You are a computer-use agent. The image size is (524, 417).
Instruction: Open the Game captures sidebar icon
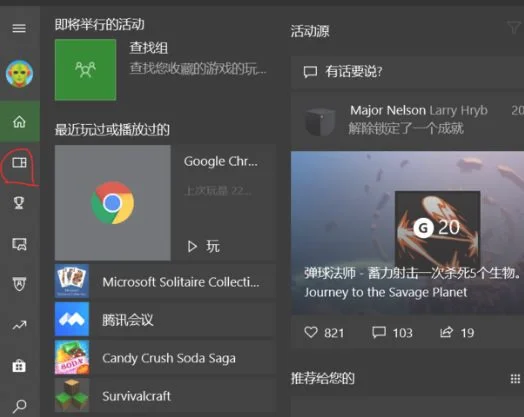(x=19, y=244)
